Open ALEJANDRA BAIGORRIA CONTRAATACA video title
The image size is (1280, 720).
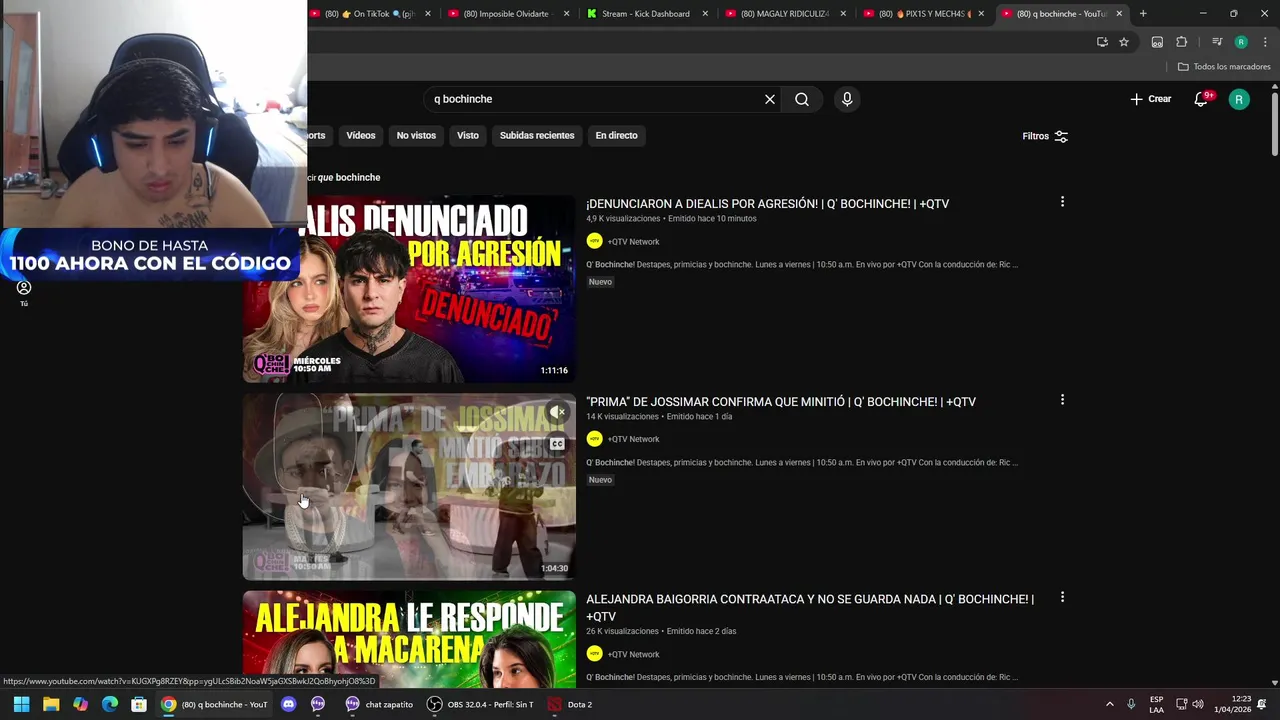tap(810, 607)
